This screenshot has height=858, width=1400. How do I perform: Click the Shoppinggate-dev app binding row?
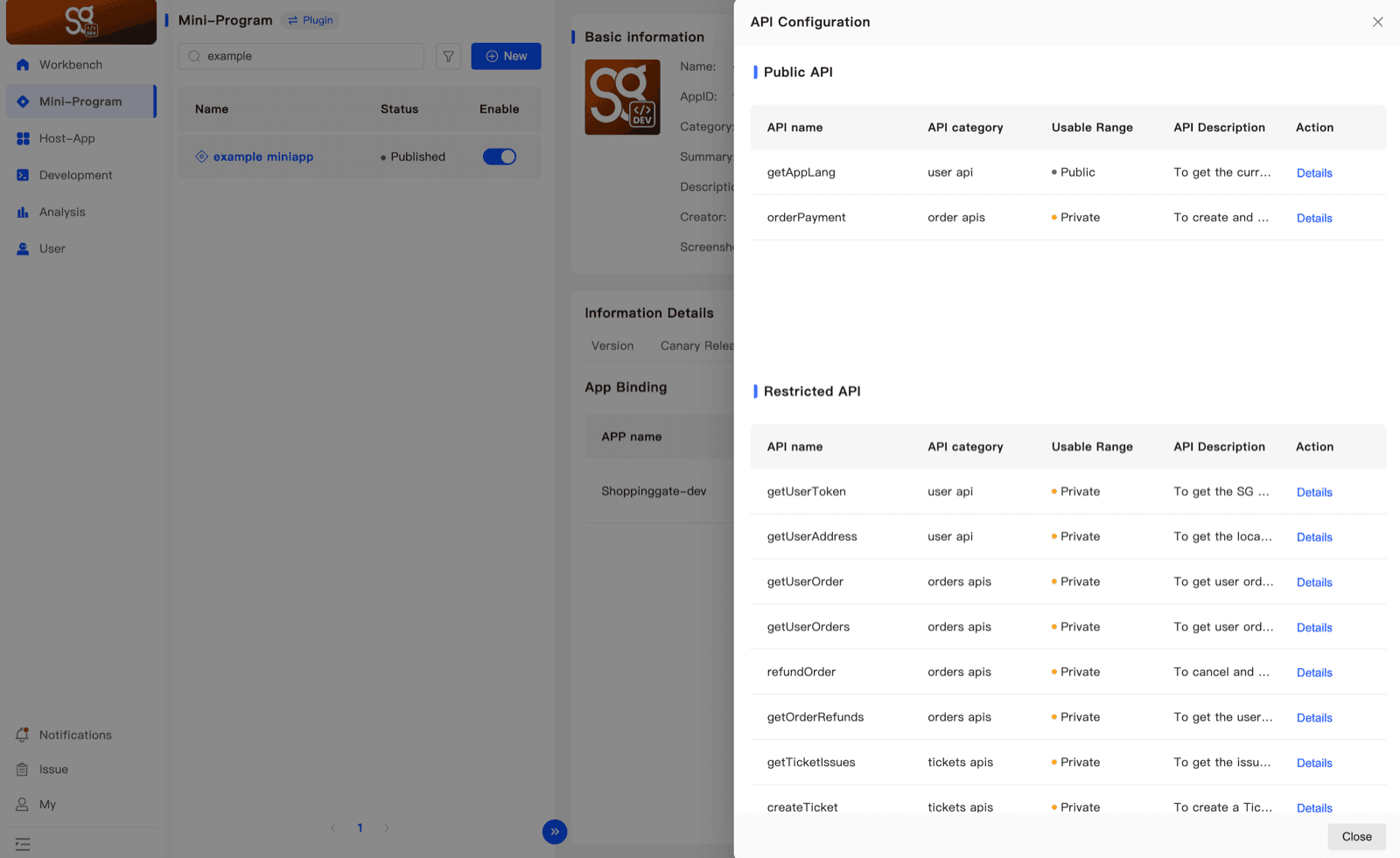pyautogui.click(x=659, y=492)
